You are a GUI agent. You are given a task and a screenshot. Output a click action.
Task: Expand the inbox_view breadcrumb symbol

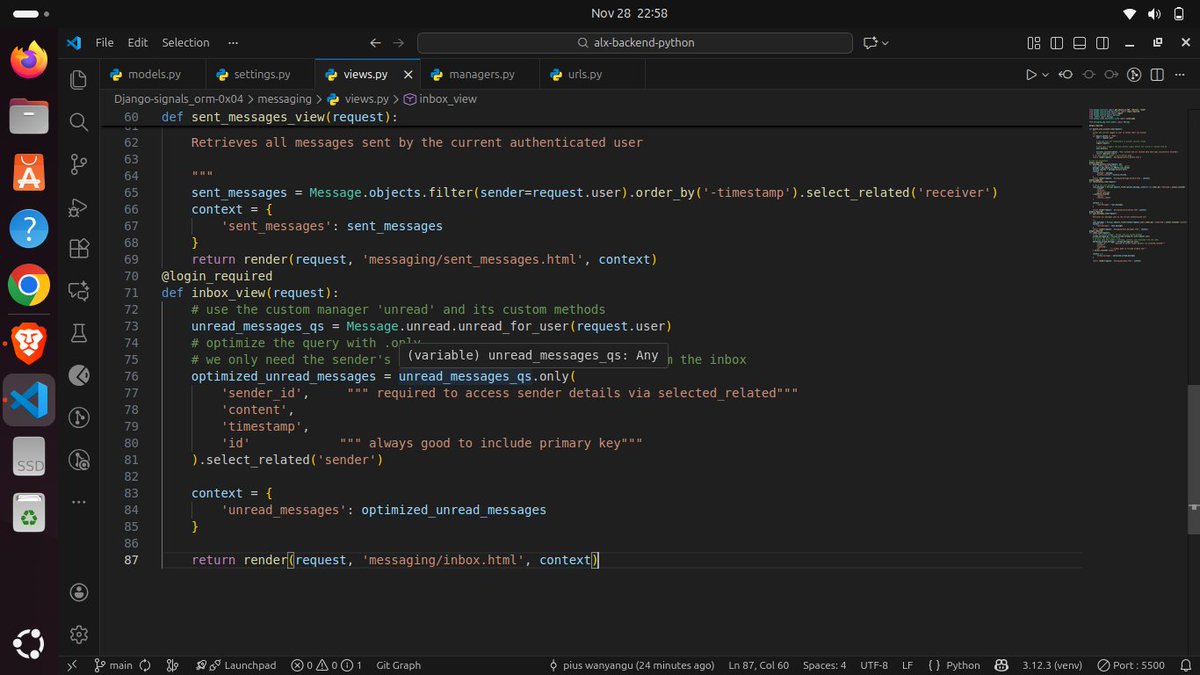440,99
